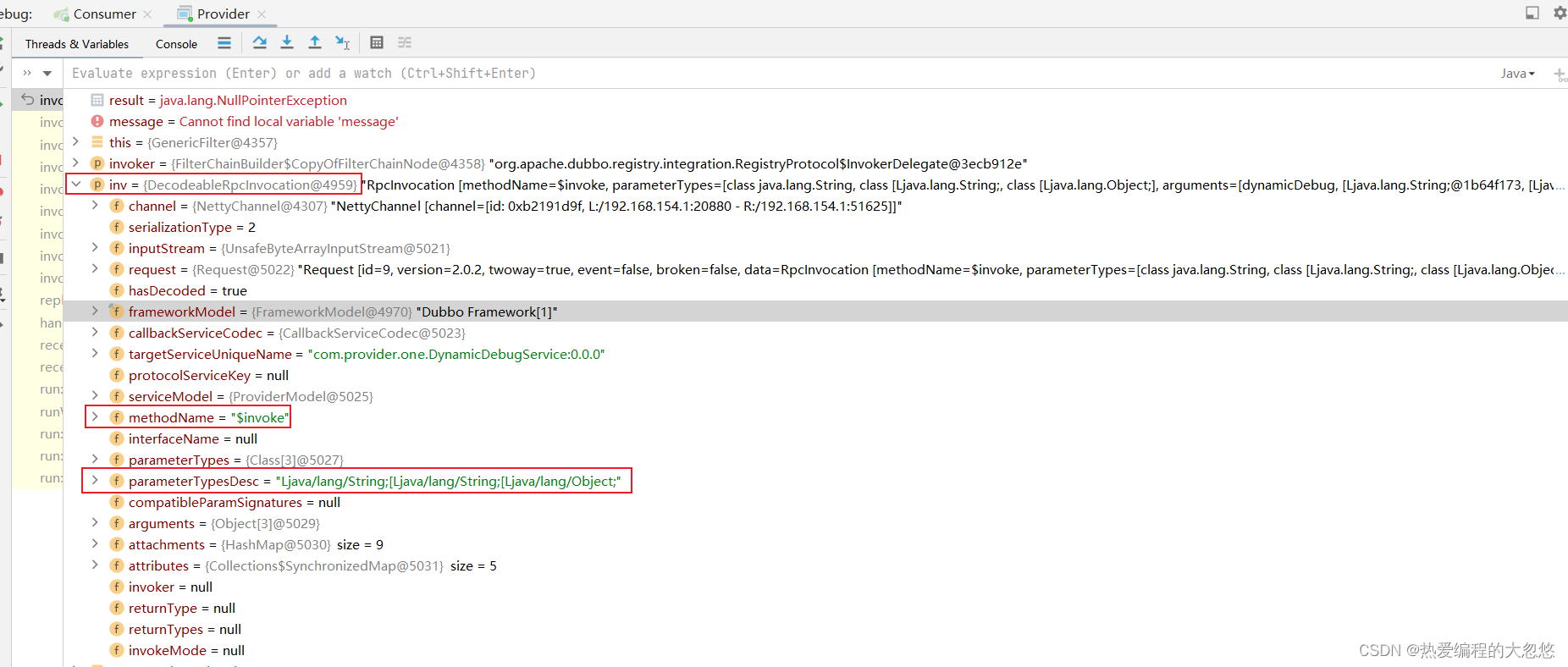Click the restore layout window icon
Image resolution: width=1568 pixels, height=667 pixels.
click(1532, 13)
